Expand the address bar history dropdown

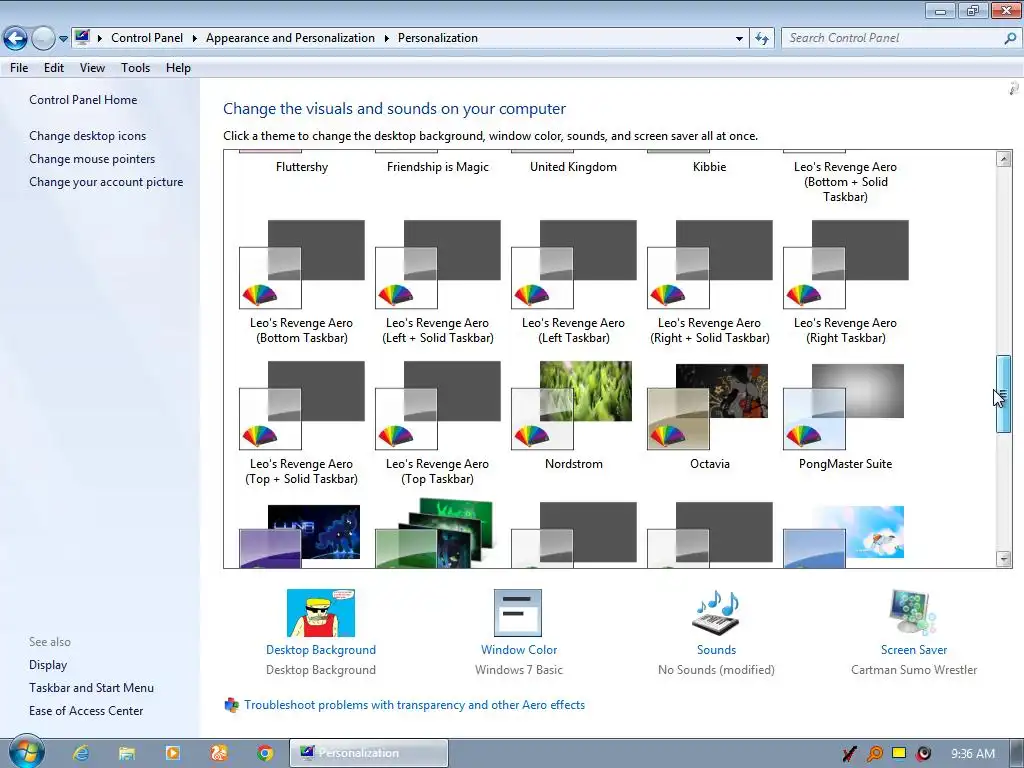tap(739, 39)
